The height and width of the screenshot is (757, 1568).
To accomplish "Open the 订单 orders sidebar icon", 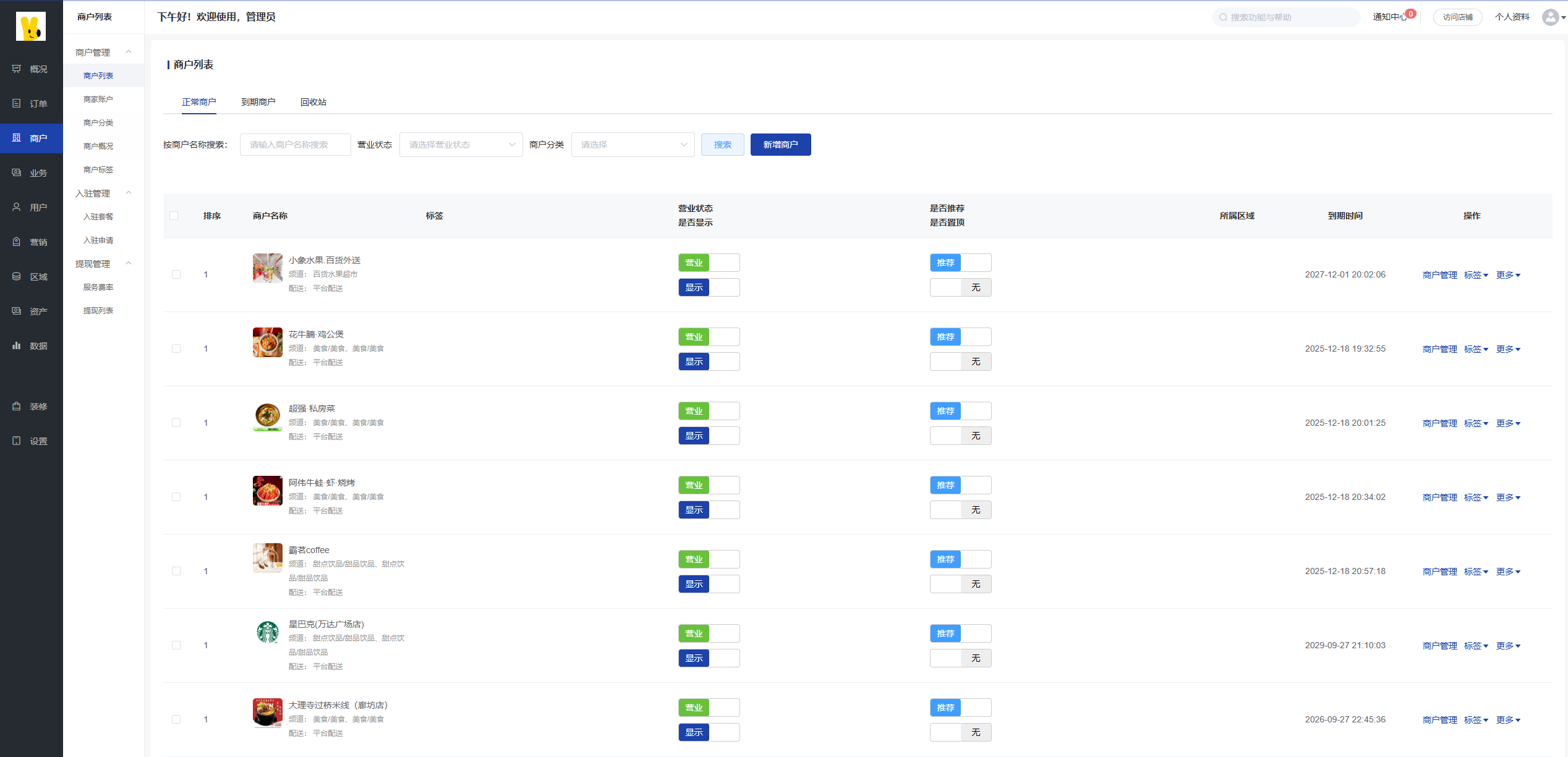I will click(17, 103).
